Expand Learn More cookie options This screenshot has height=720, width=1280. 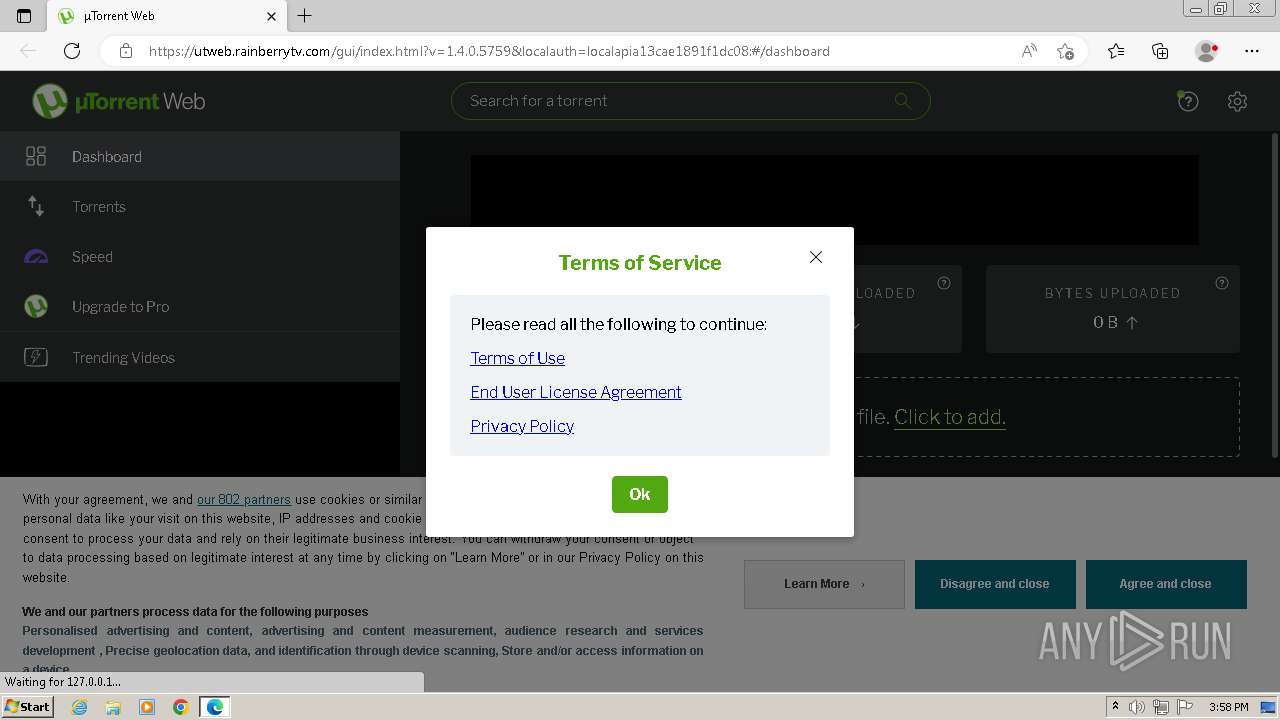(824, 584)
